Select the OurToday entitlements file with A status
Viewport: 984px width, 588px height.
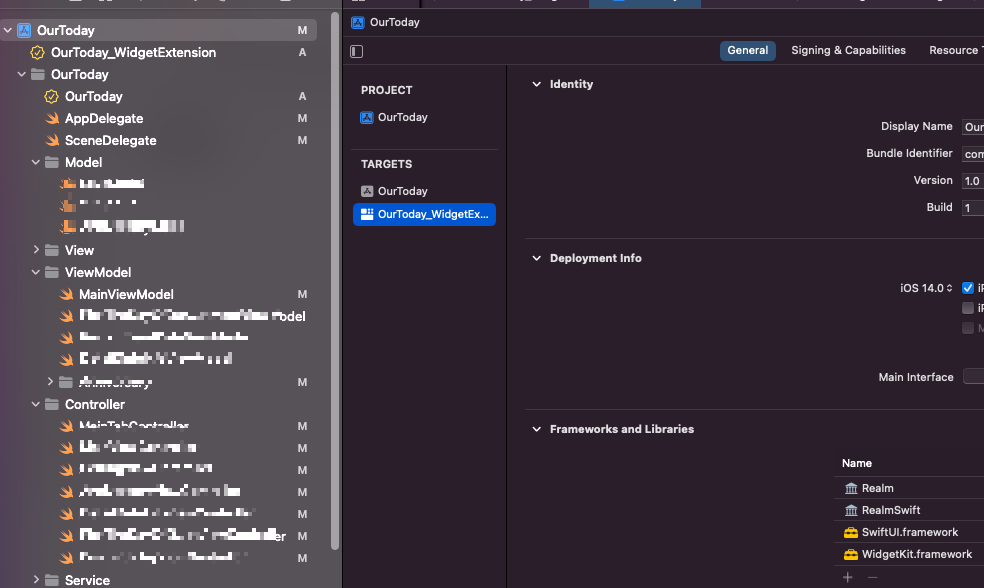click(x=94, y=97)
